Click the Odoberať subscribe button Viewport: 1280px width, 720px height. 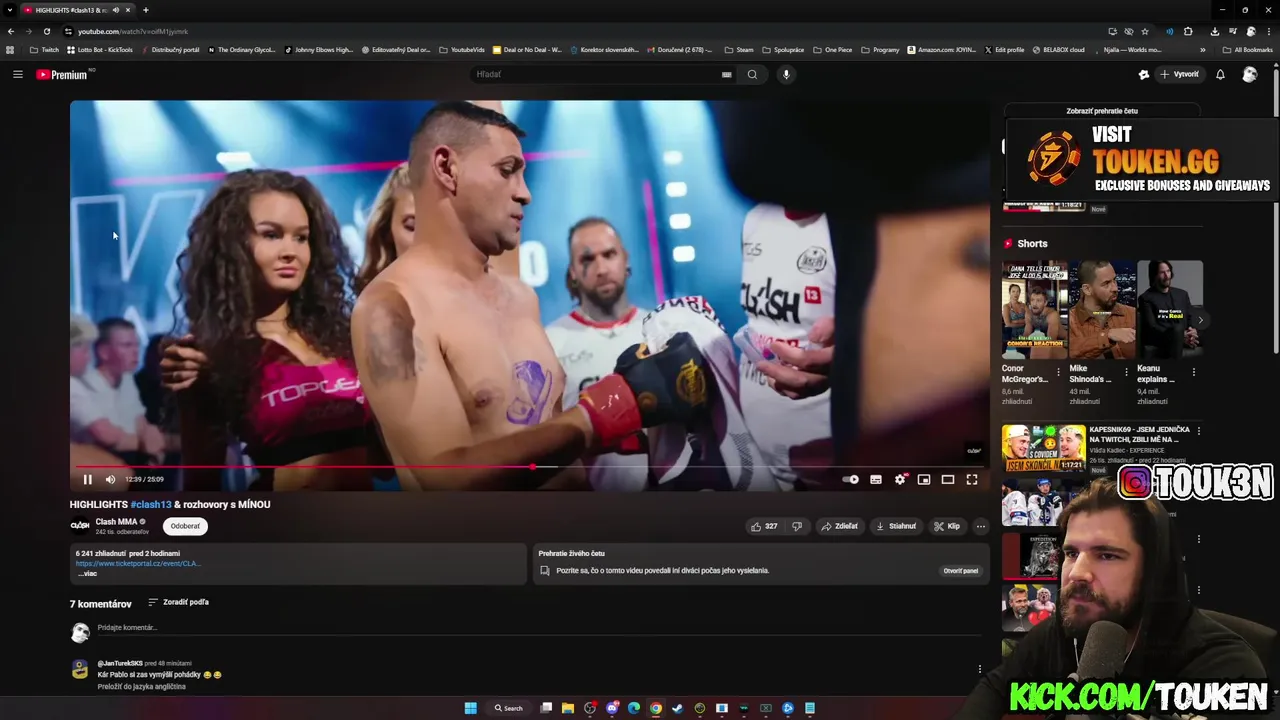pos(185,526)
